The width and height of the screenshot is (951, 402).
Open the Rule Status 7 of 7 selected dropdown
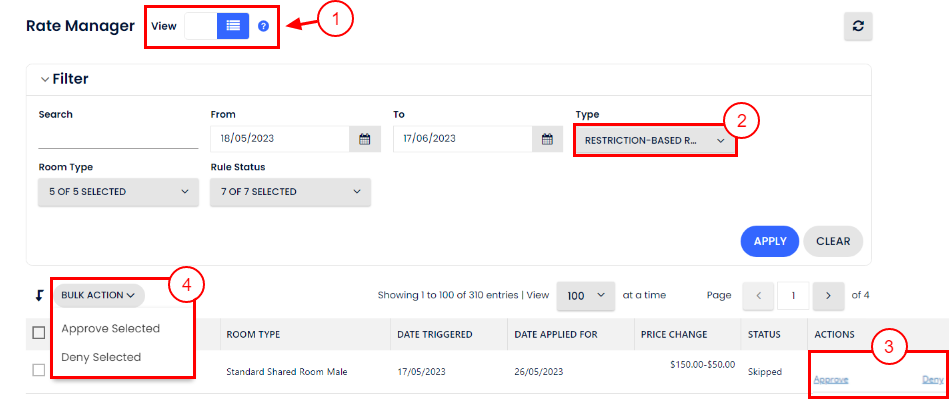[291, 192]
